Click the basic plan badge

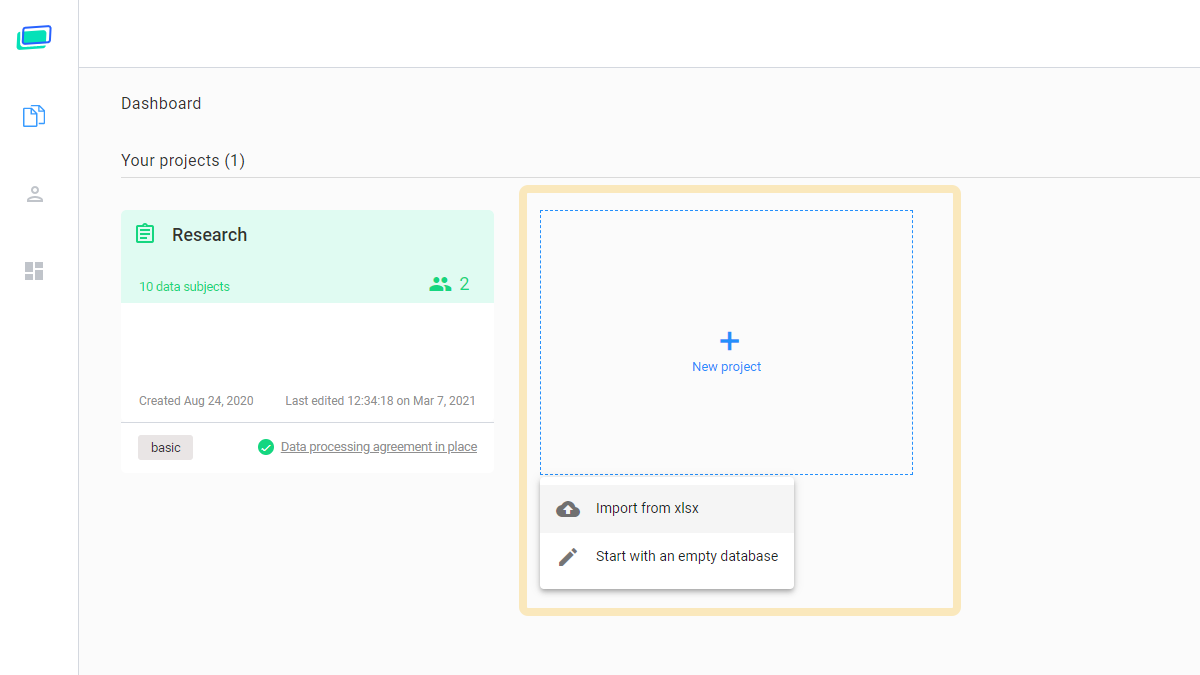point(166,448)
